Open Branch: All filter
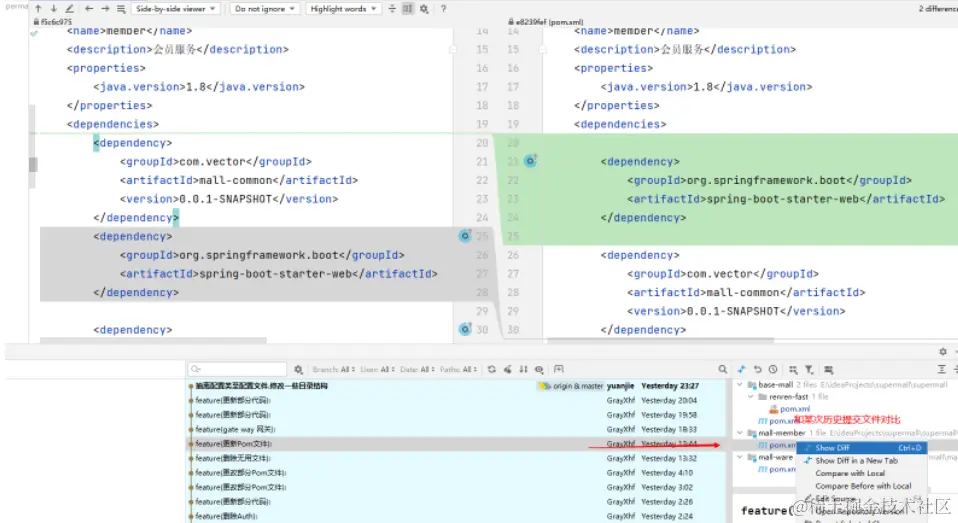This screenshot has height=523, width=958. pos(334,370)
